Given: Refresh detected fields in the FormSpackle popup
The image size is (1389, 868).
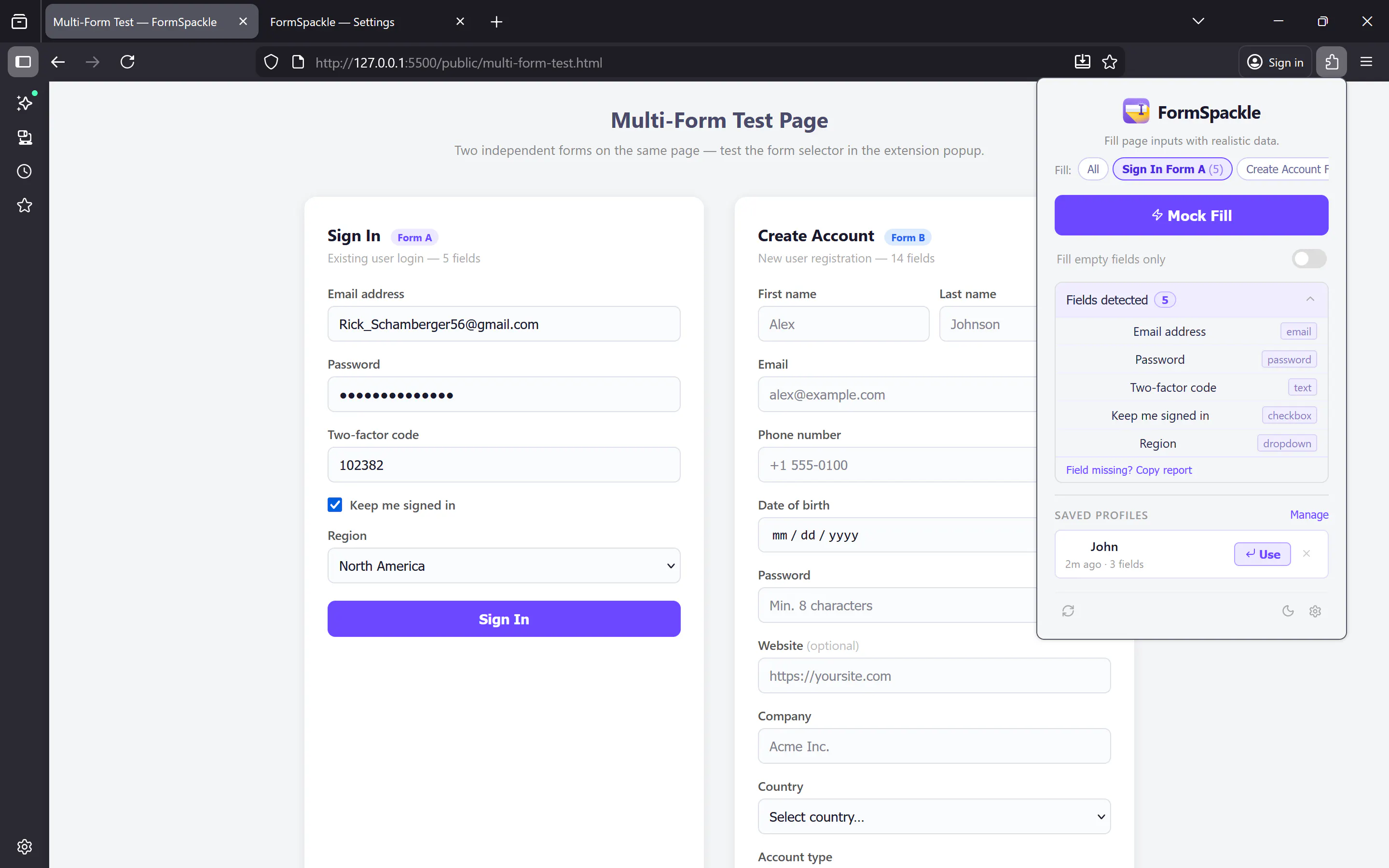Looking at the screenshot, I should coord(1068,611).
